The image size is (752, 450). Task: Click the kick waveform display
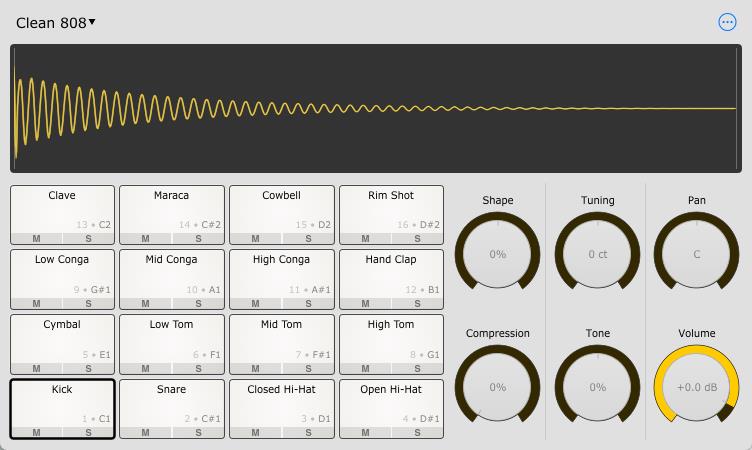tap(376, 108)
